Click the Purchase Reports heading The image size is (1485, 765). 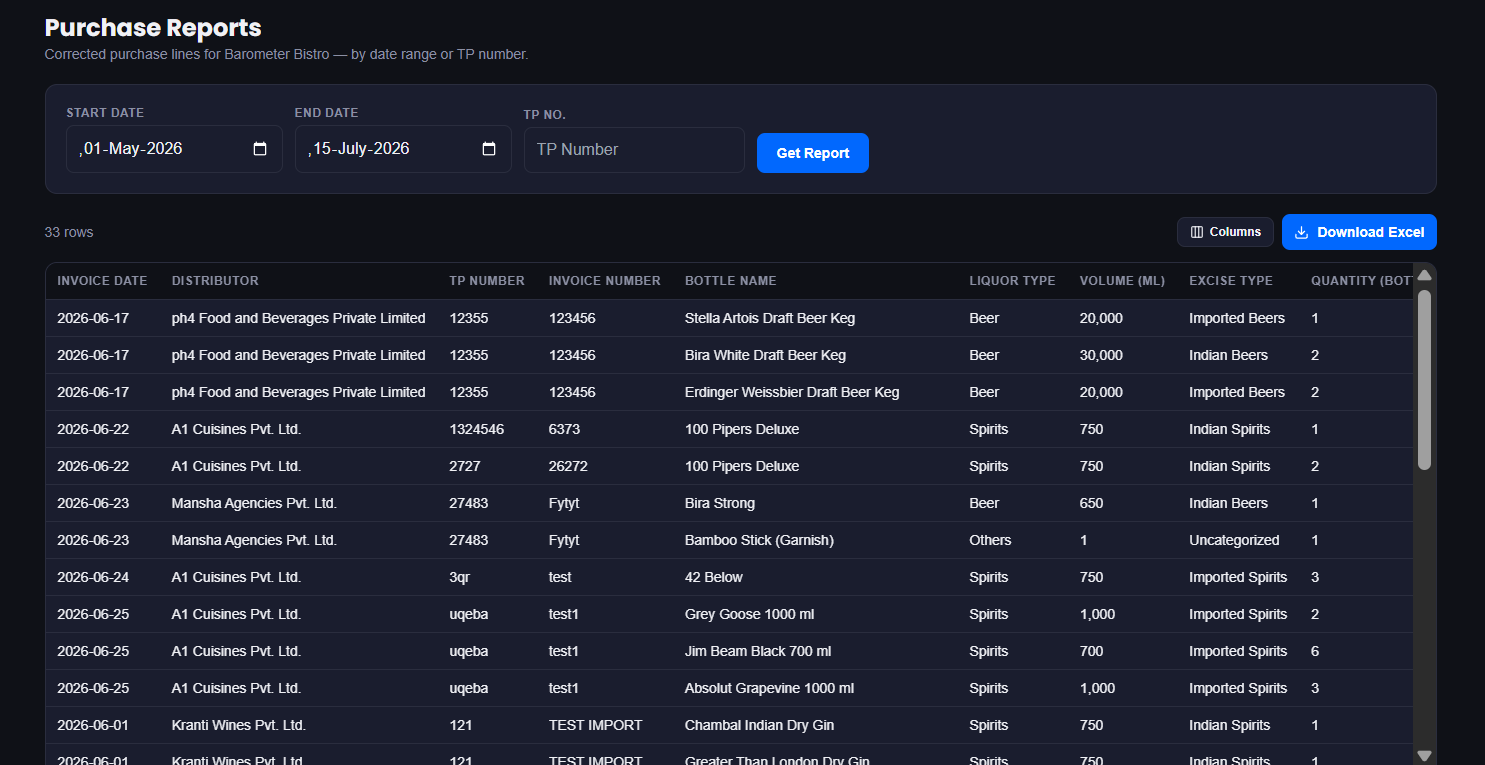point(153,28)
